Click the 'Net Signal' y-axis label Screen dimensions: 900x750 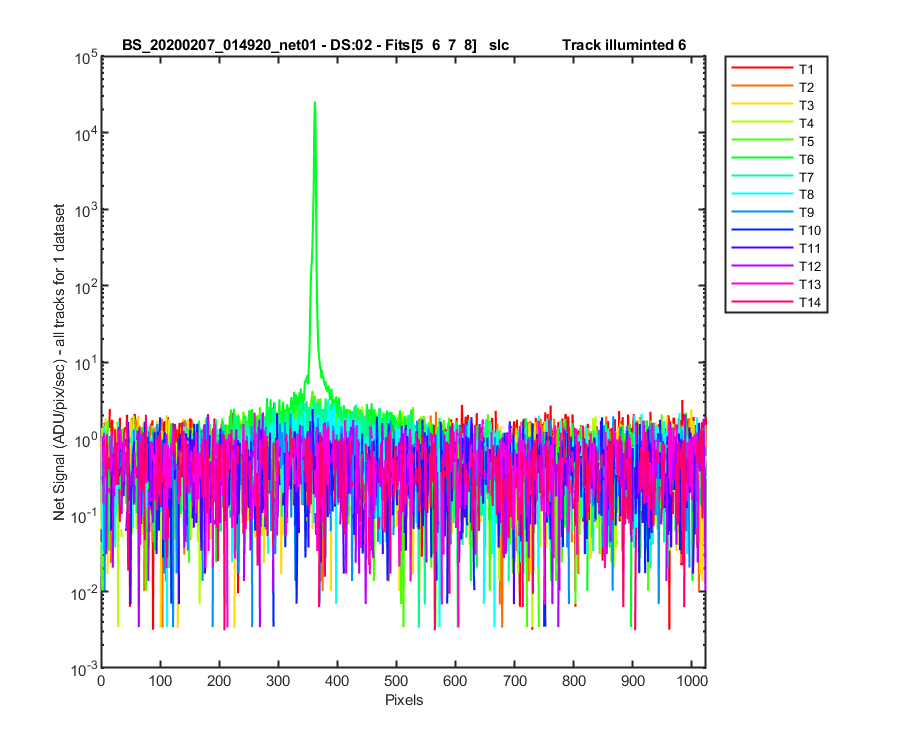click(59, 363)
